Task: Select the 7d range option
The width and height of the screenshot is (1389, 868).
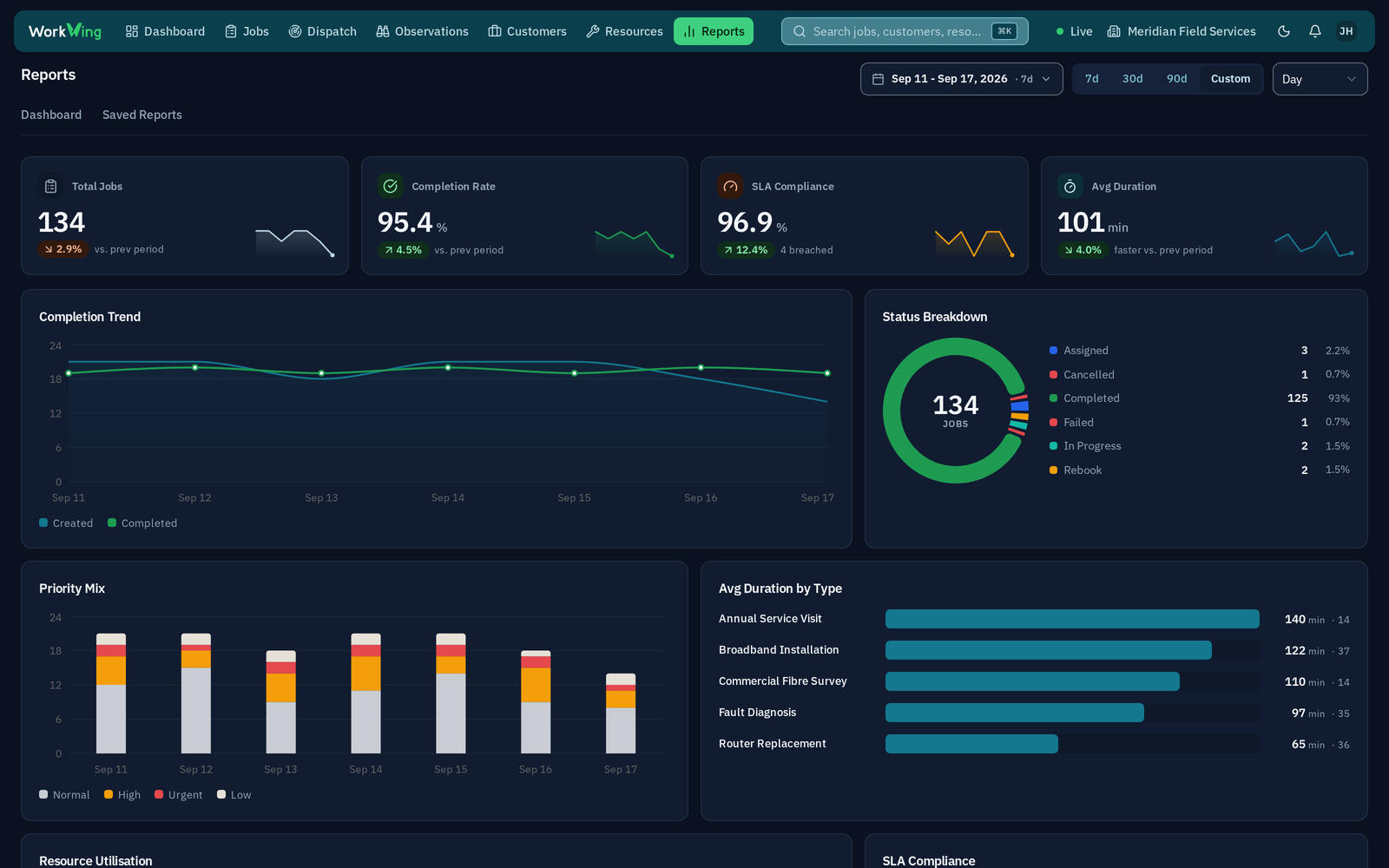Action: pyautogui.click(x=1091, y=79)
